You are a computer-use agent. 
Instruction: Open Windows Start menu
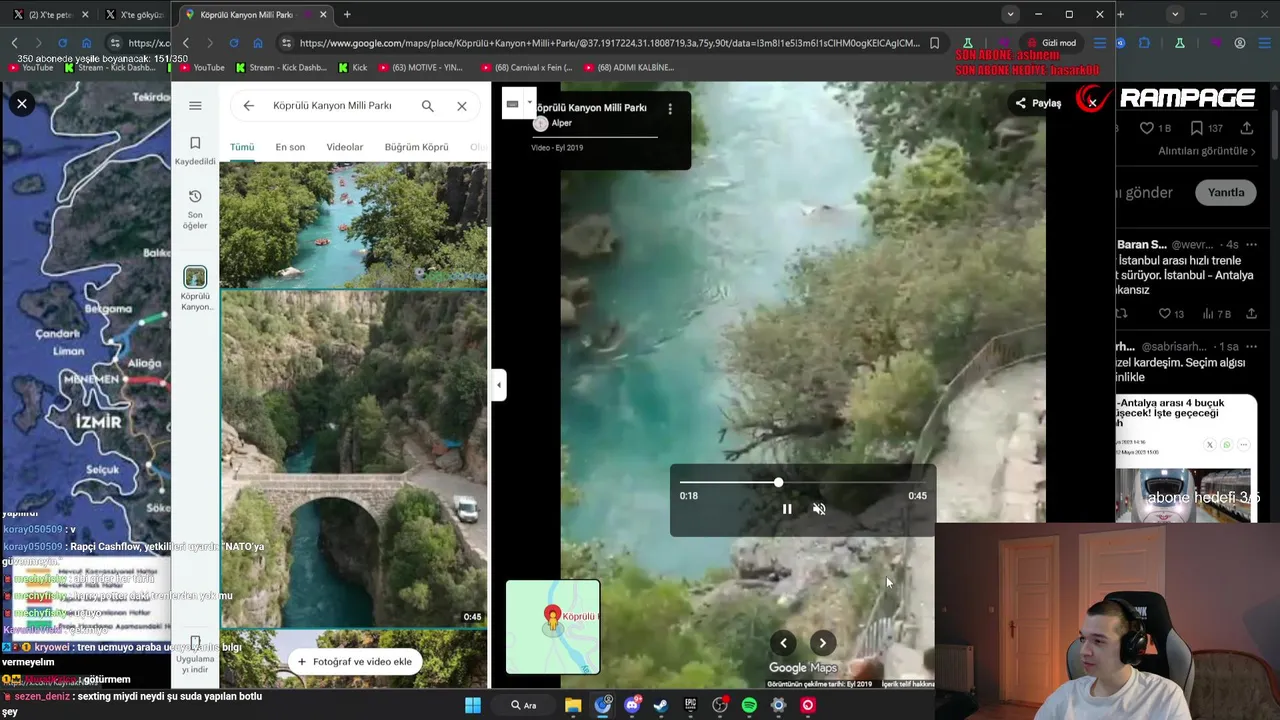tap(472, 705)
